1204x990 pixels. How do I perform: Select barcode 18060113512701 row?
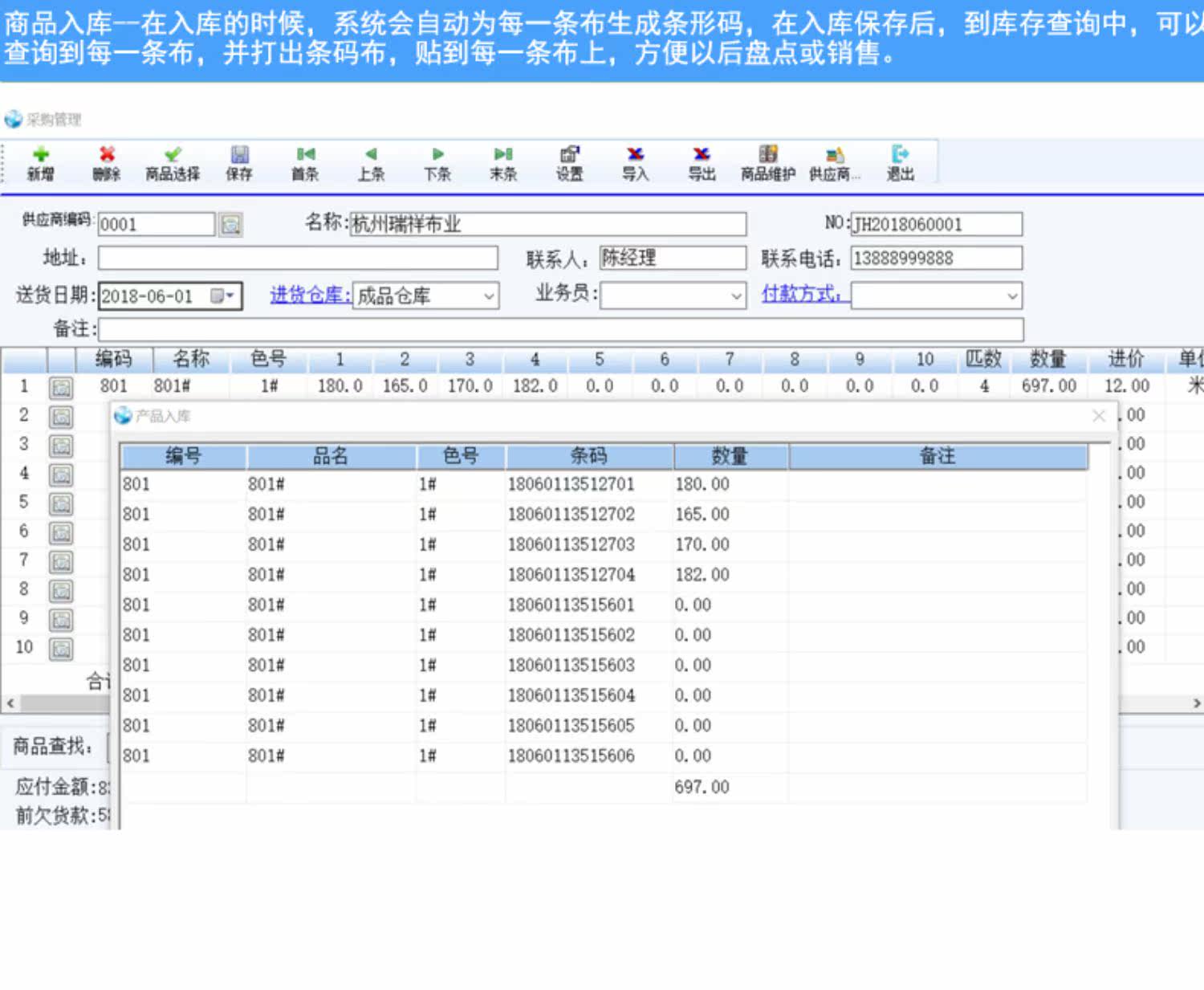604,484
